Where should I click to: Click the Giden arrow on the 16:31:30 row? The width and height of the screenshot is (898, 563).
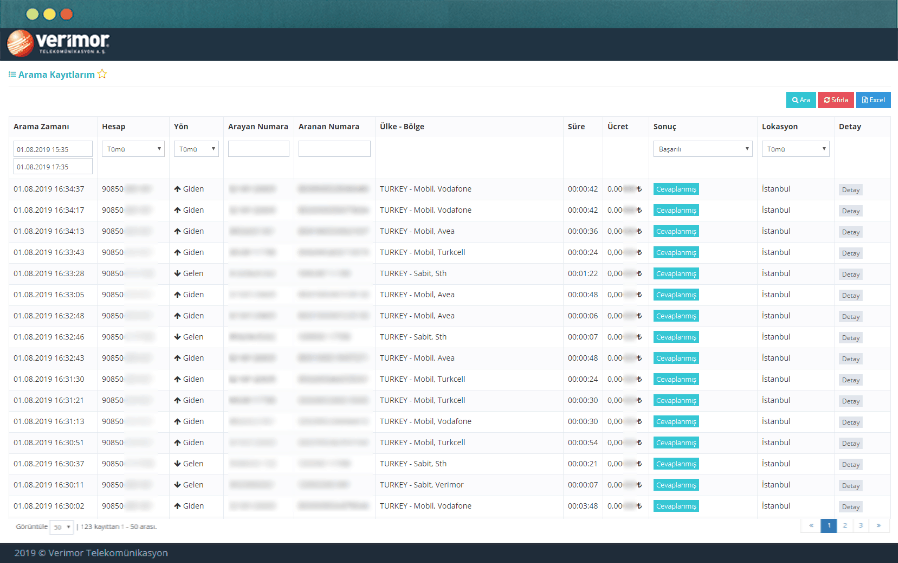pos(178,379)
